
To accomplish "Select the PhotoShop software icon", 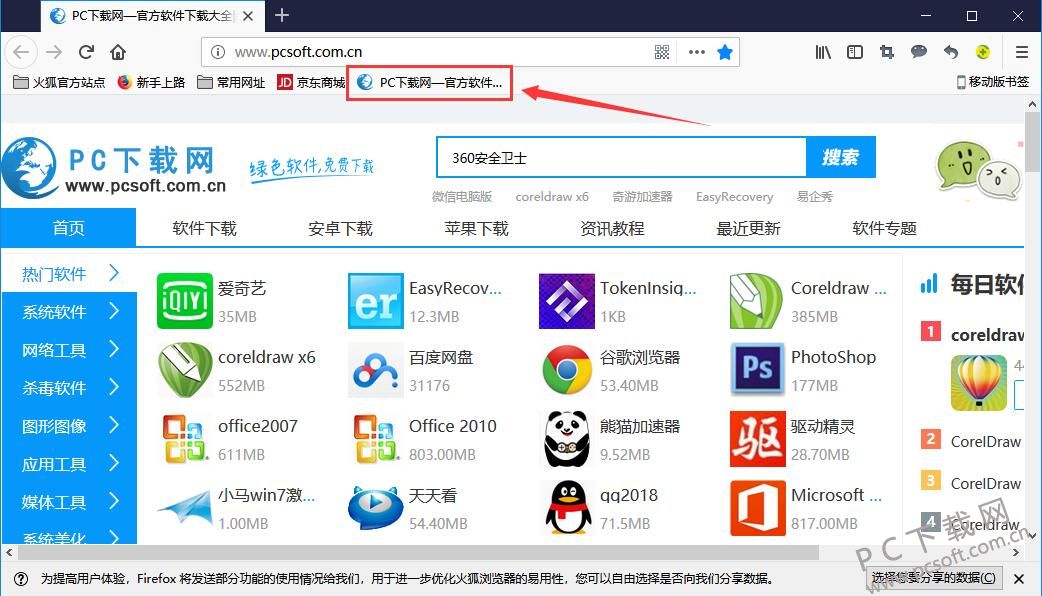I will click(x=757, y=370).
